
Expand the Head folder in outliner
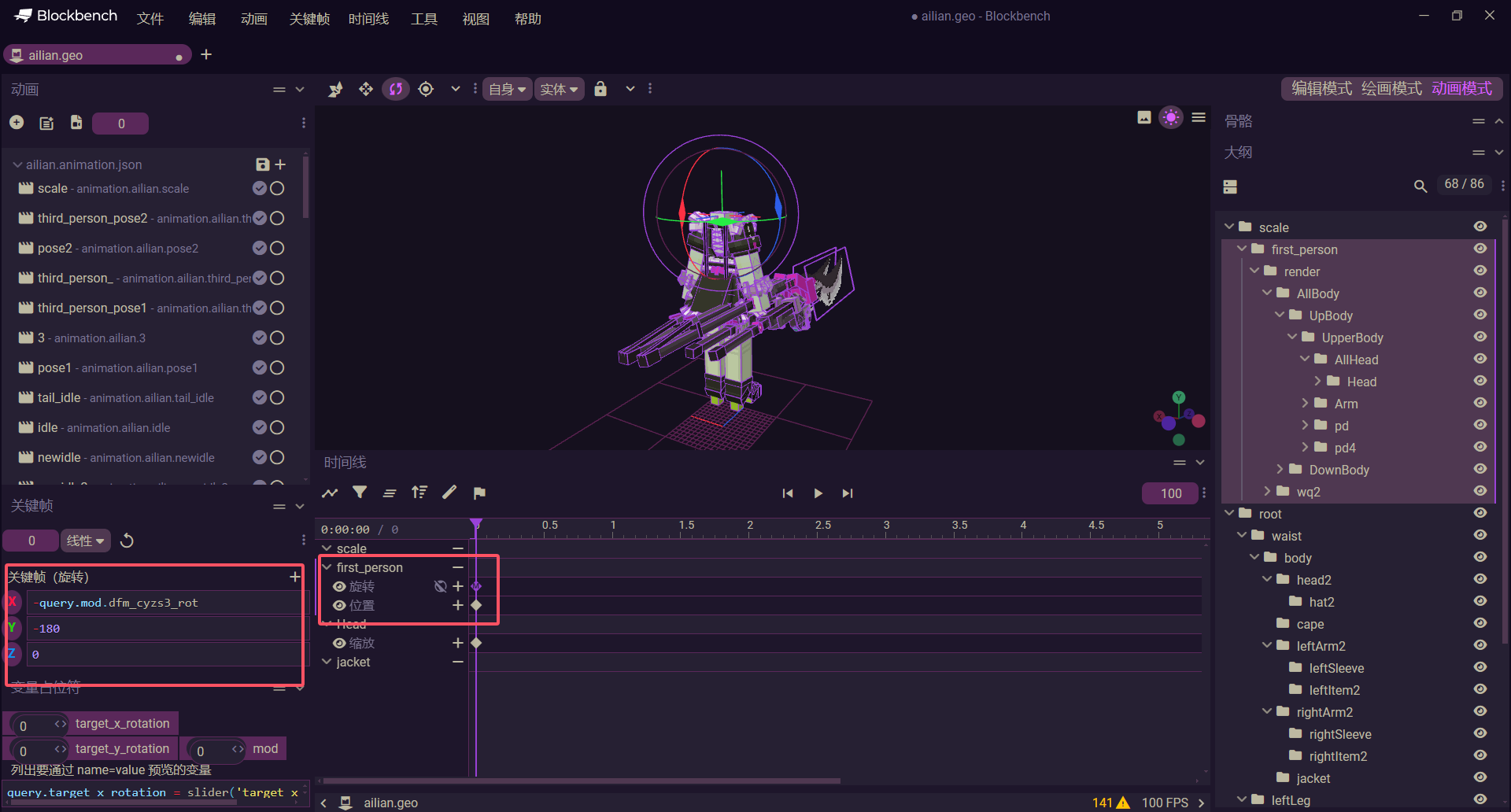pos(1318,381)
